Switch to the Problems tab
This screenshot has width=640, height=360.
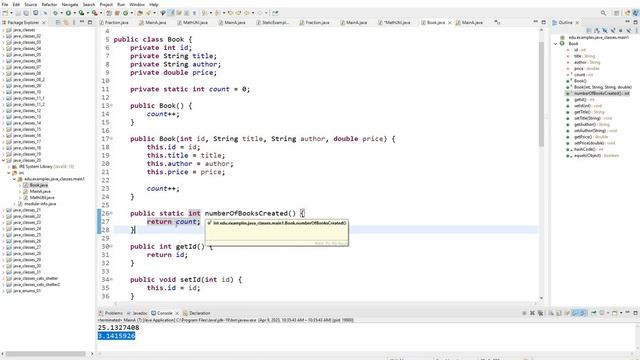pyautogui.click(x=111, y=313)
